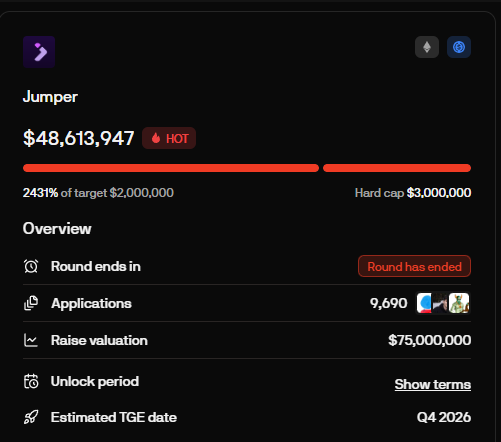Click the HOT flame badge

point(169,138)
